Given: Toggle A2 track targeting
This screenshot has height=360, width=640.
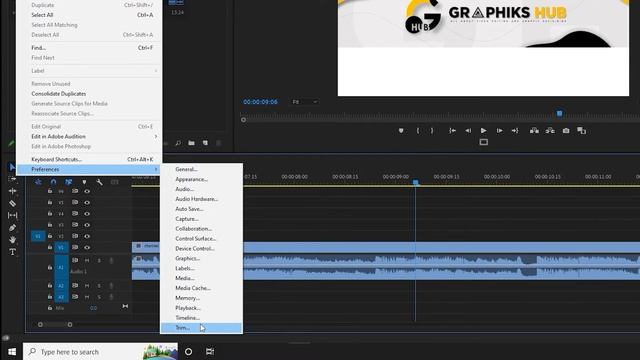Looking at the screenshot, I should coord(61,286).
